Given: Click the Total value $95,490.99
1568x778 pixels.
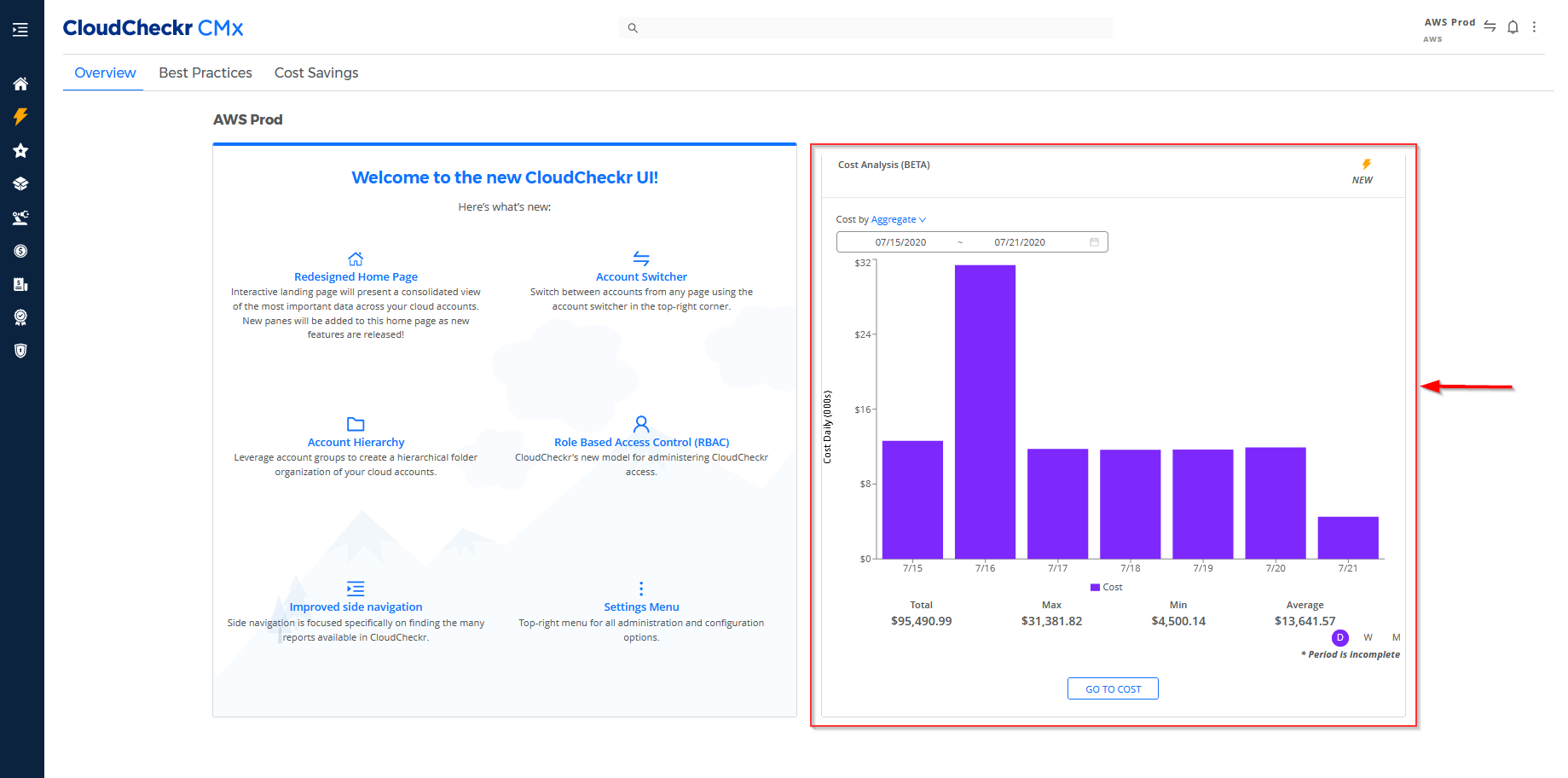Looking at the screenshot, I should click(922, 621).
